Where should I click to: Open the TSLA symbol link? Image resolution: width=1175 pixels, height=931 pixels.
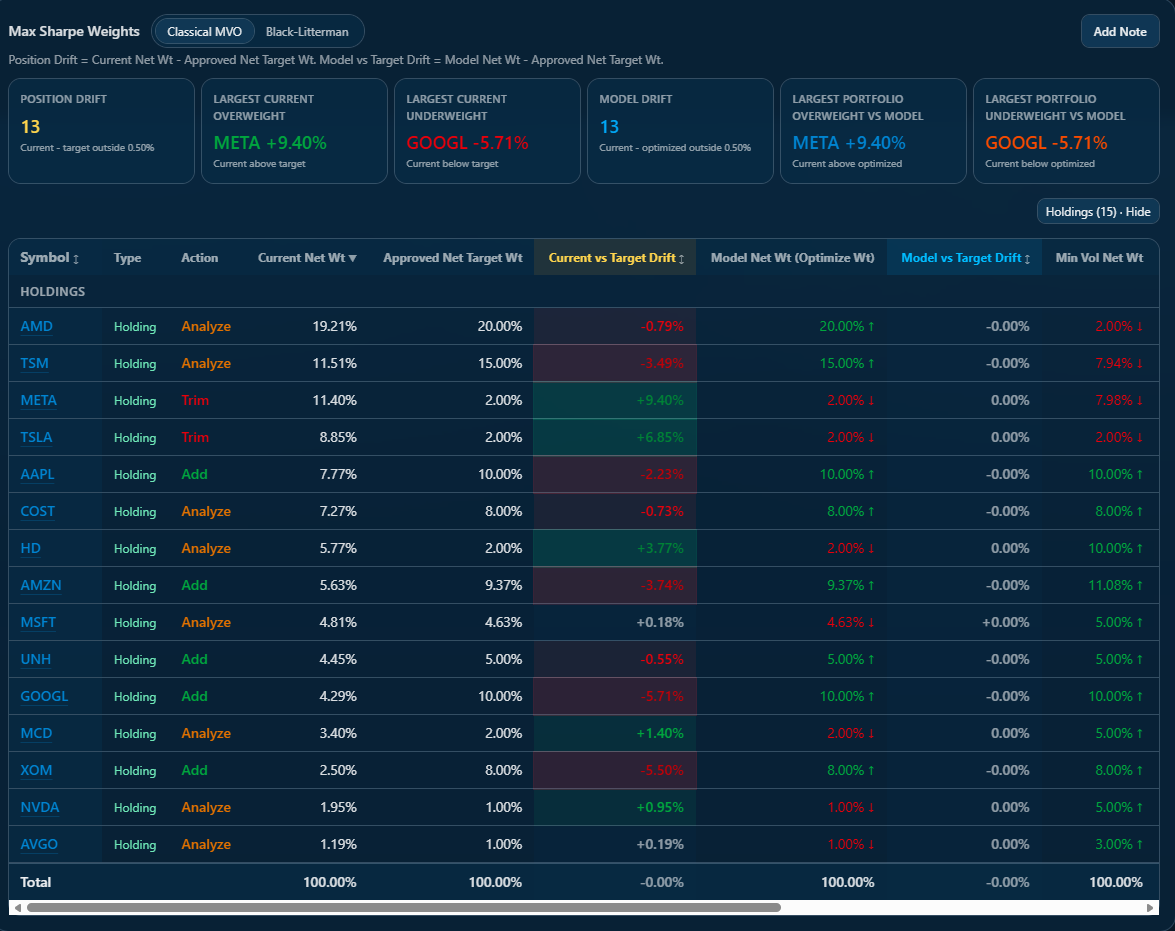36,437
